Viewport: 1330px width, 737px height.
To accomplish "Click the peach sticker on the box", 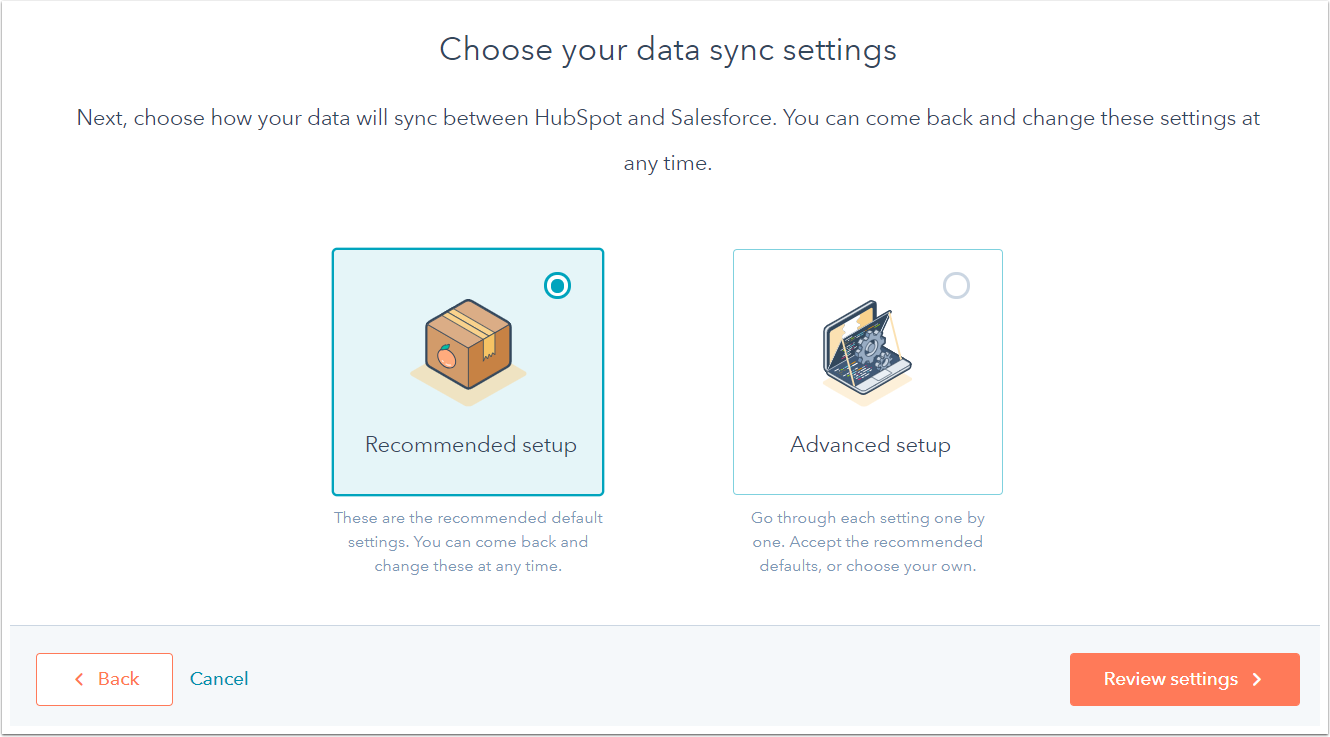I will (445, 355).
